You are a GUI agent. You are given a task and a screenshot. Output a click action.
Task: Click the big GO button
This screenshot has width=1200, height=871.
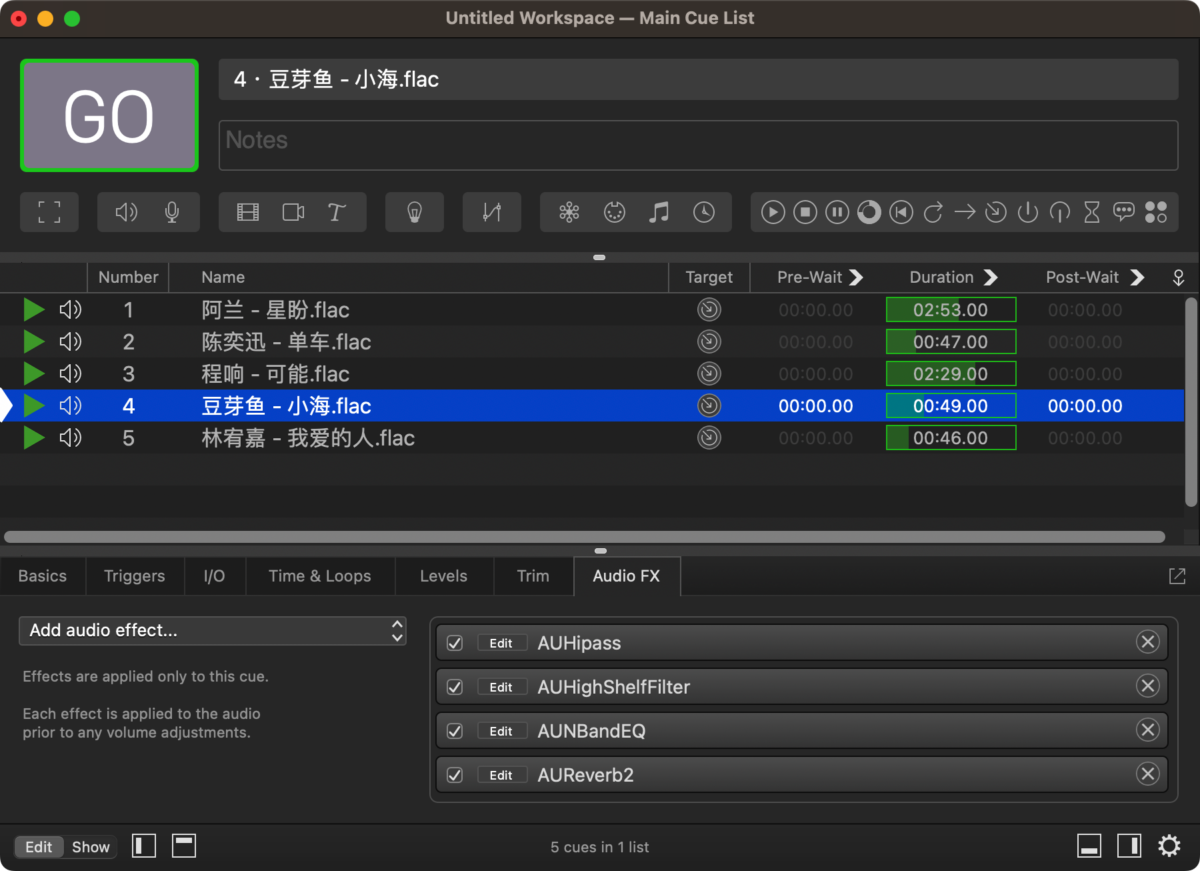[109, 116]
